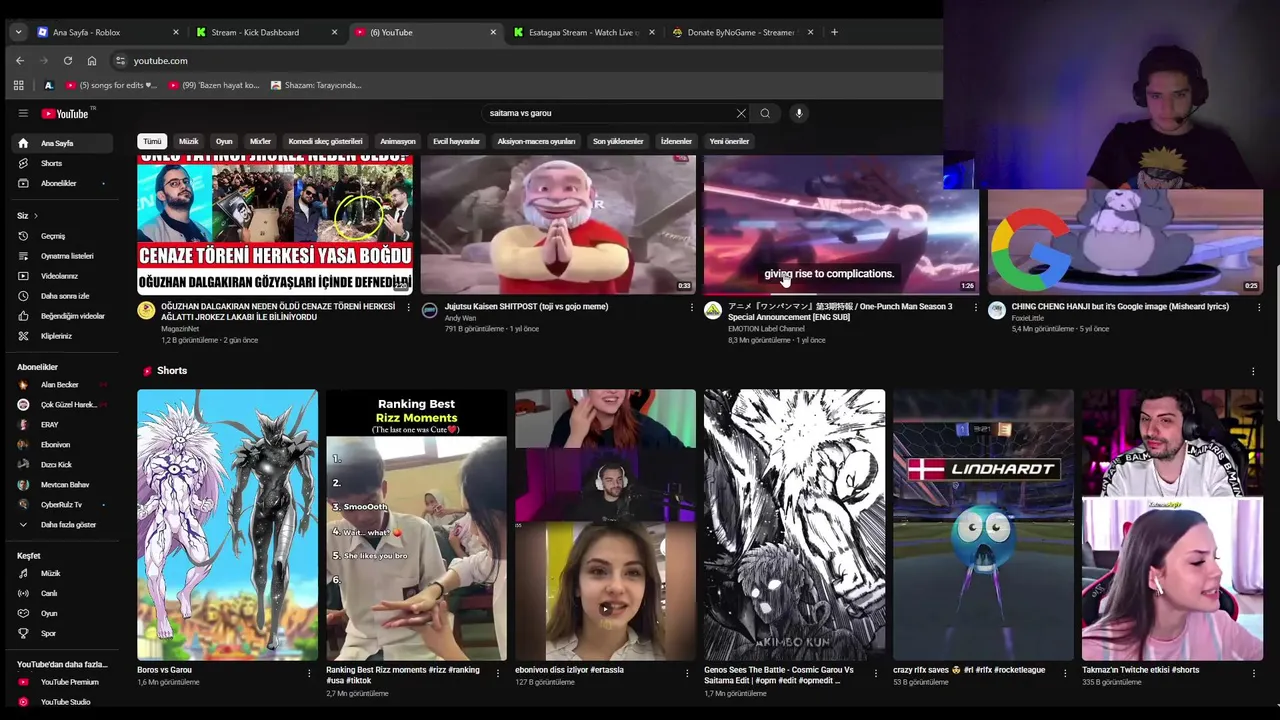Open Oyun under Keşfet
The image size is (1280, 720).
pos(62,613)
